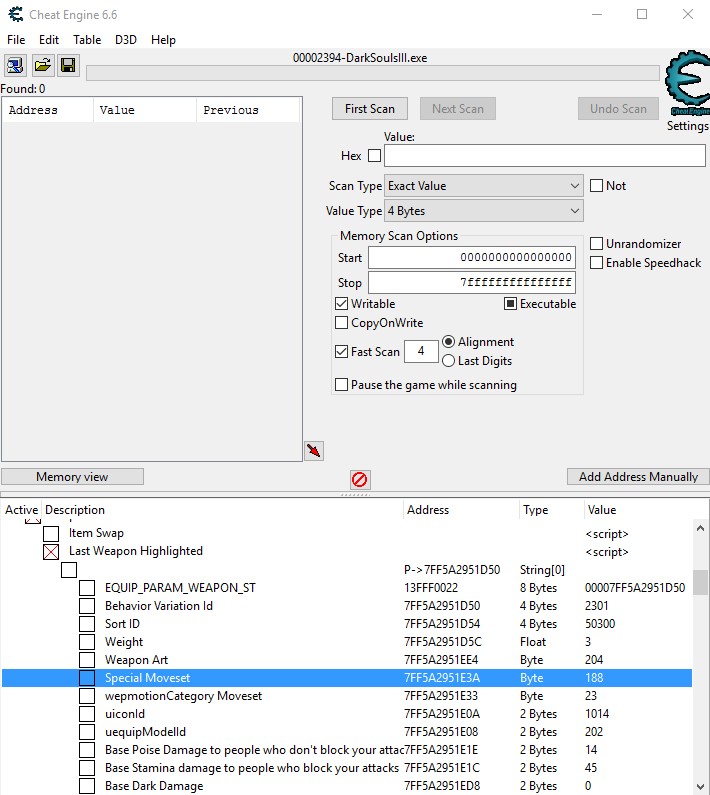Freeze the Weight entry

[87, 642]
